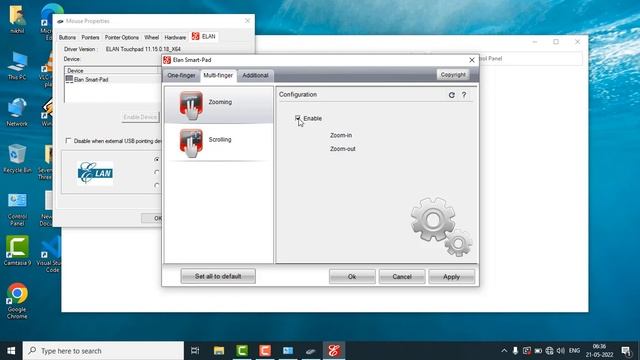This screenshot has height=360, width=640.
Task: Toggle Disable when external USB pointing device checkbox
Action: coord(68,141)
